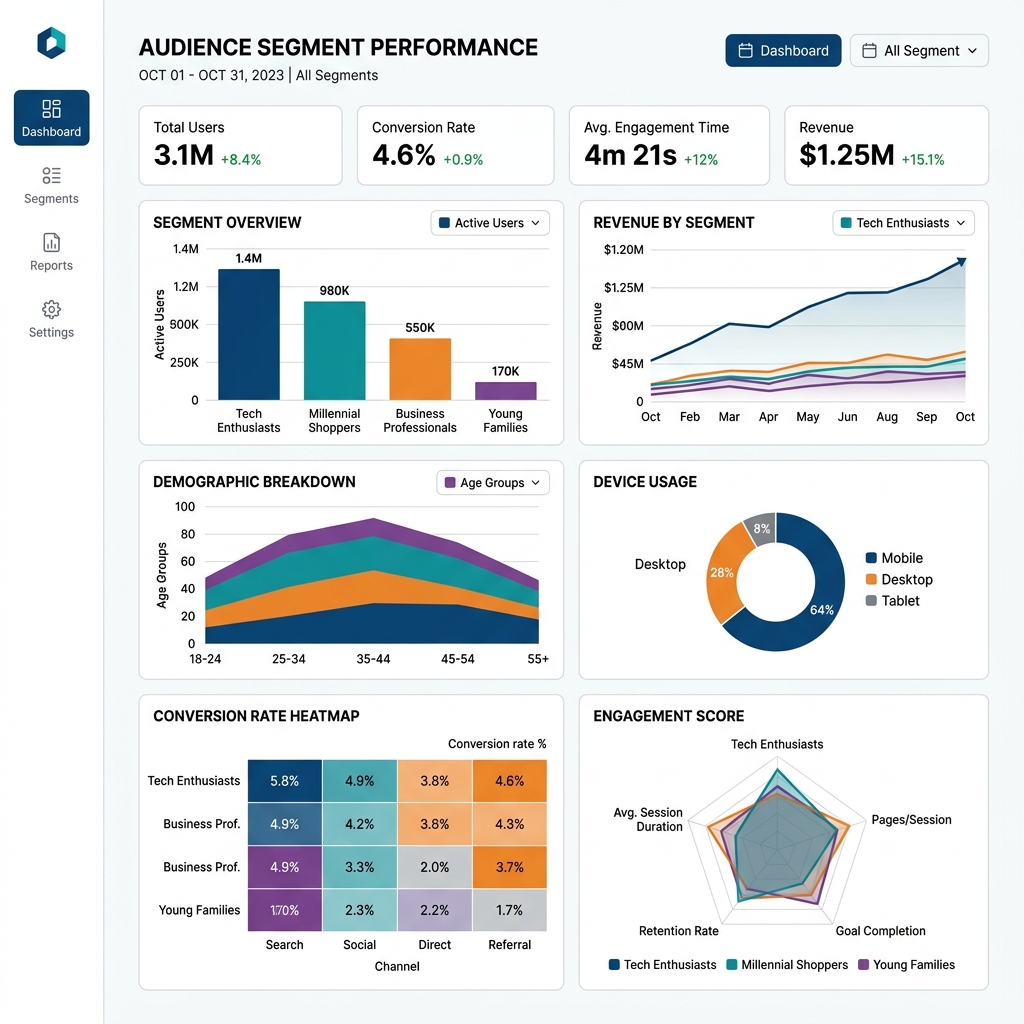This screenshot has width=1024, height=1024.
Task: Click the 8% Tablet donut slice
Action: click(761, 528)
